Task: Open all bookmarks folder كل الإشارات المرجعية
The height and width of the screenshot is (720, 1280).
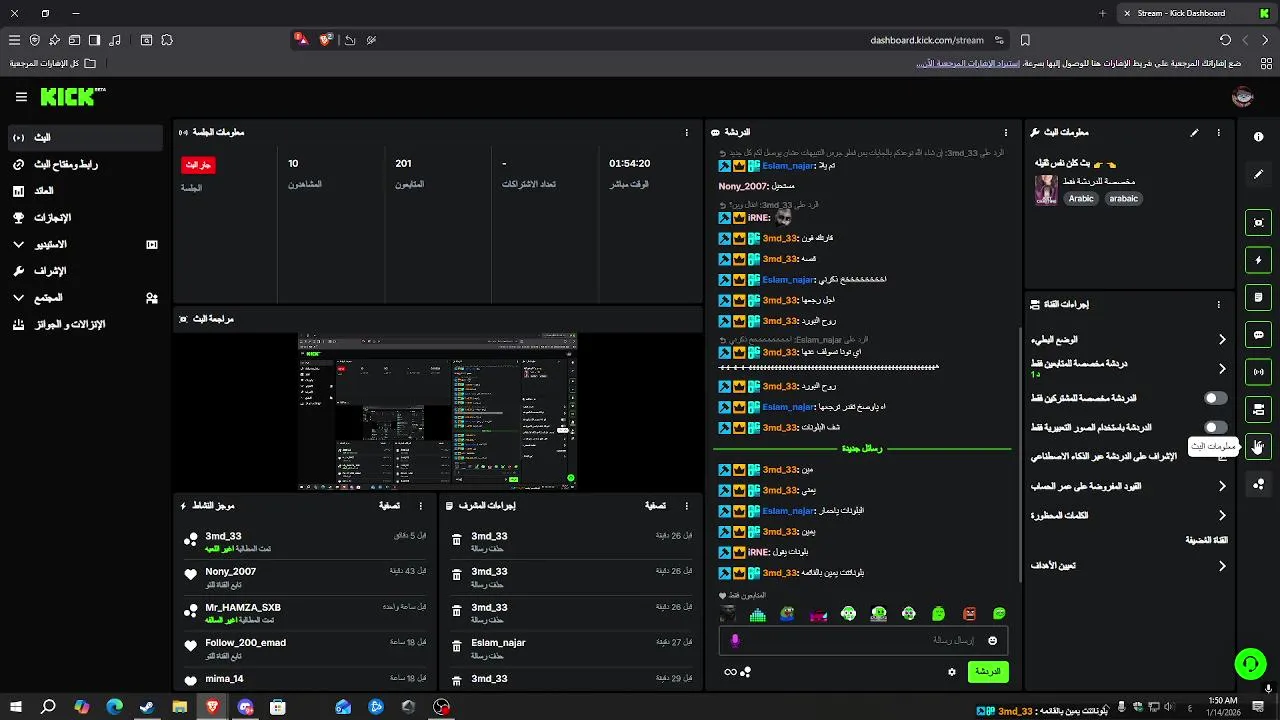Action: (x=53, y=63)
